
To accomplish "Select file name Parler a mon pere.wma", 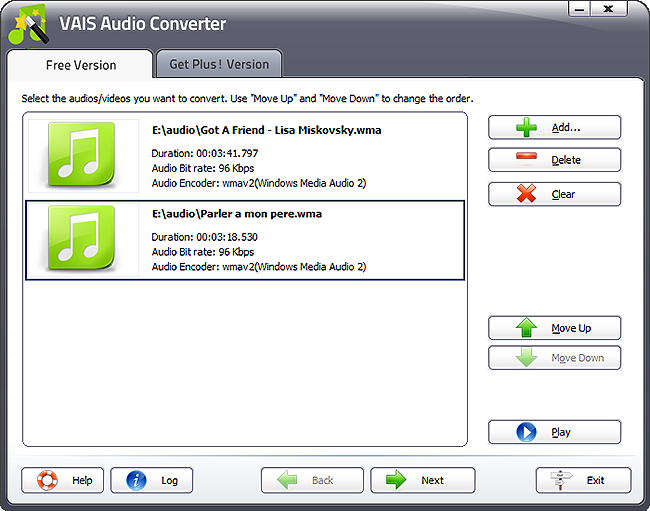I will (x=237, y=214).
